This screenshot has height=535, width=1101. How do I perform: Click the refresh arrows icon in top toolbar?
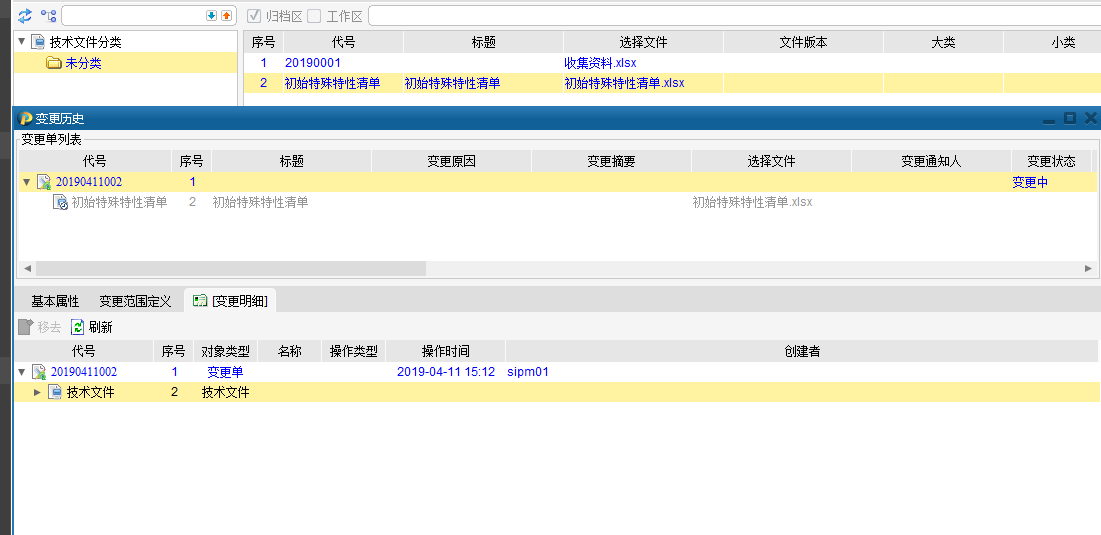click(25, 15)
